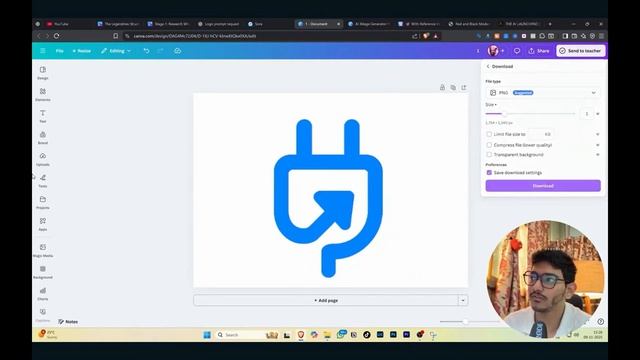Open the Elements panel
This screenshot has height=360, width=640.
[42, 94]
